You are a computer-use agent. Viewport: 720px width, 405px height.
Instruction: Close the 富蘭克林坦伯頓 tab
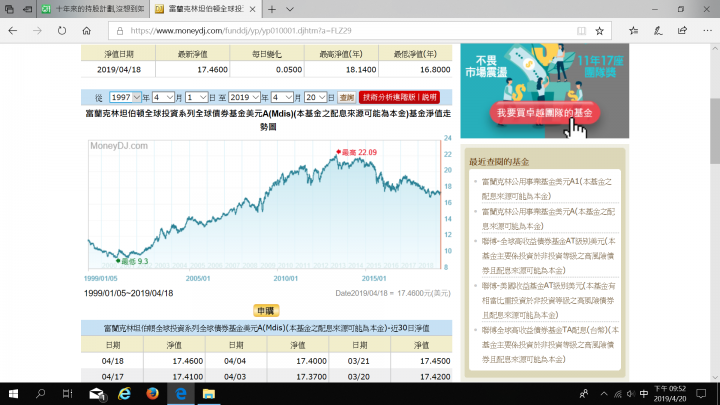coord(253,9)
